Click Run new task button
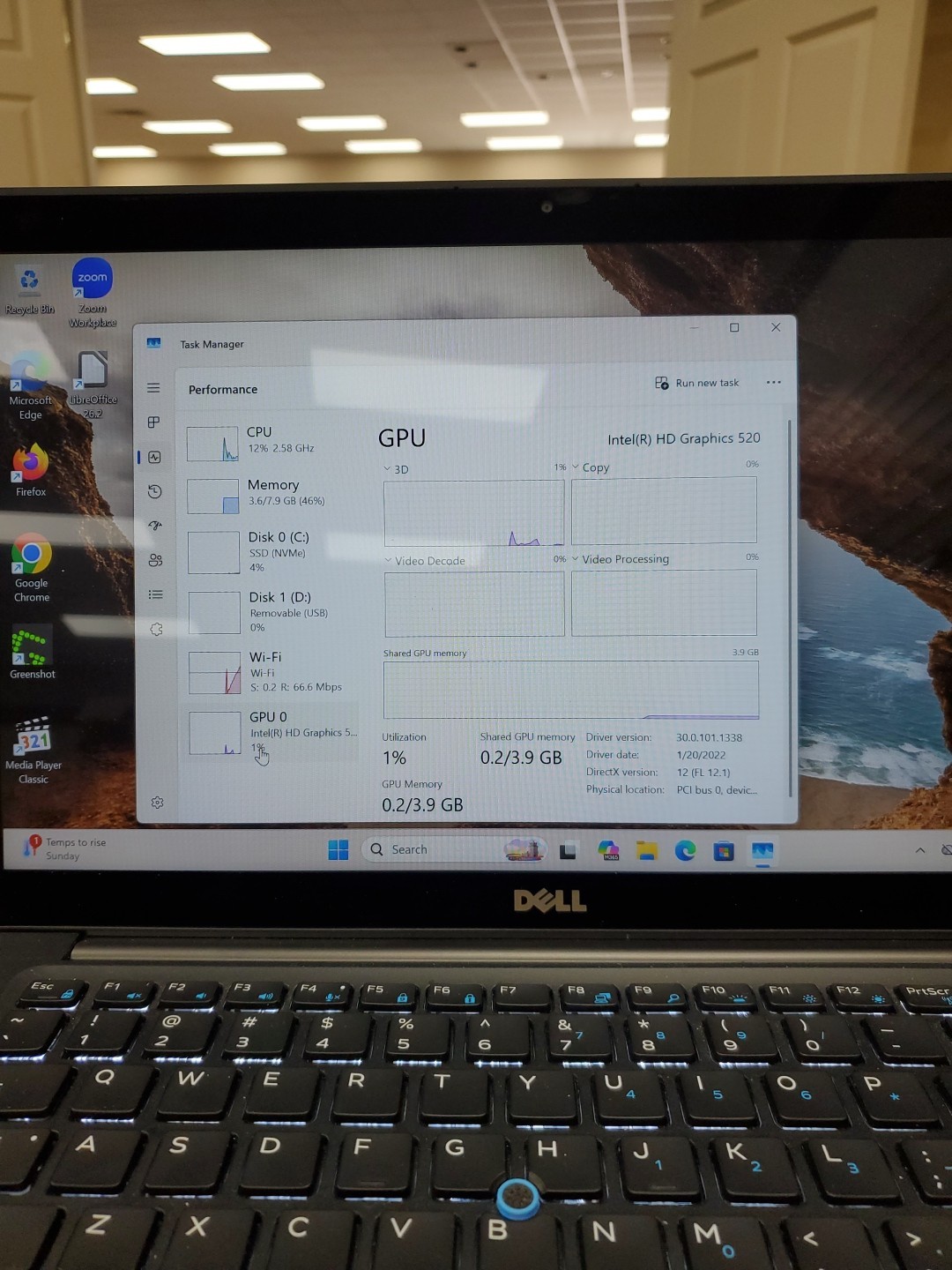 coord(696,383)
